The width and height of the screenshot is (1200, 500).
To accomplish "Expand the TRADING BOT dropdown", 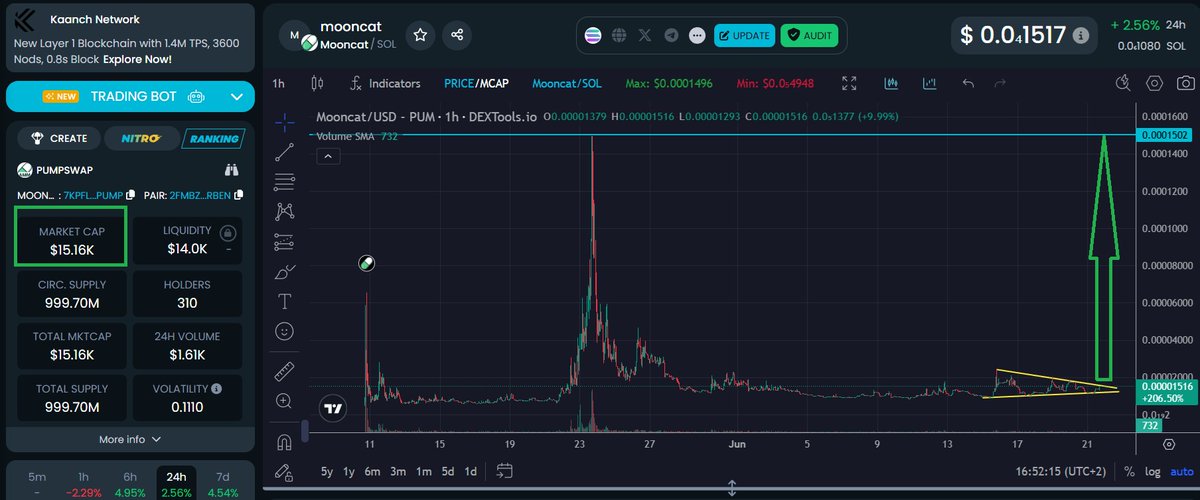I will 237,97.
